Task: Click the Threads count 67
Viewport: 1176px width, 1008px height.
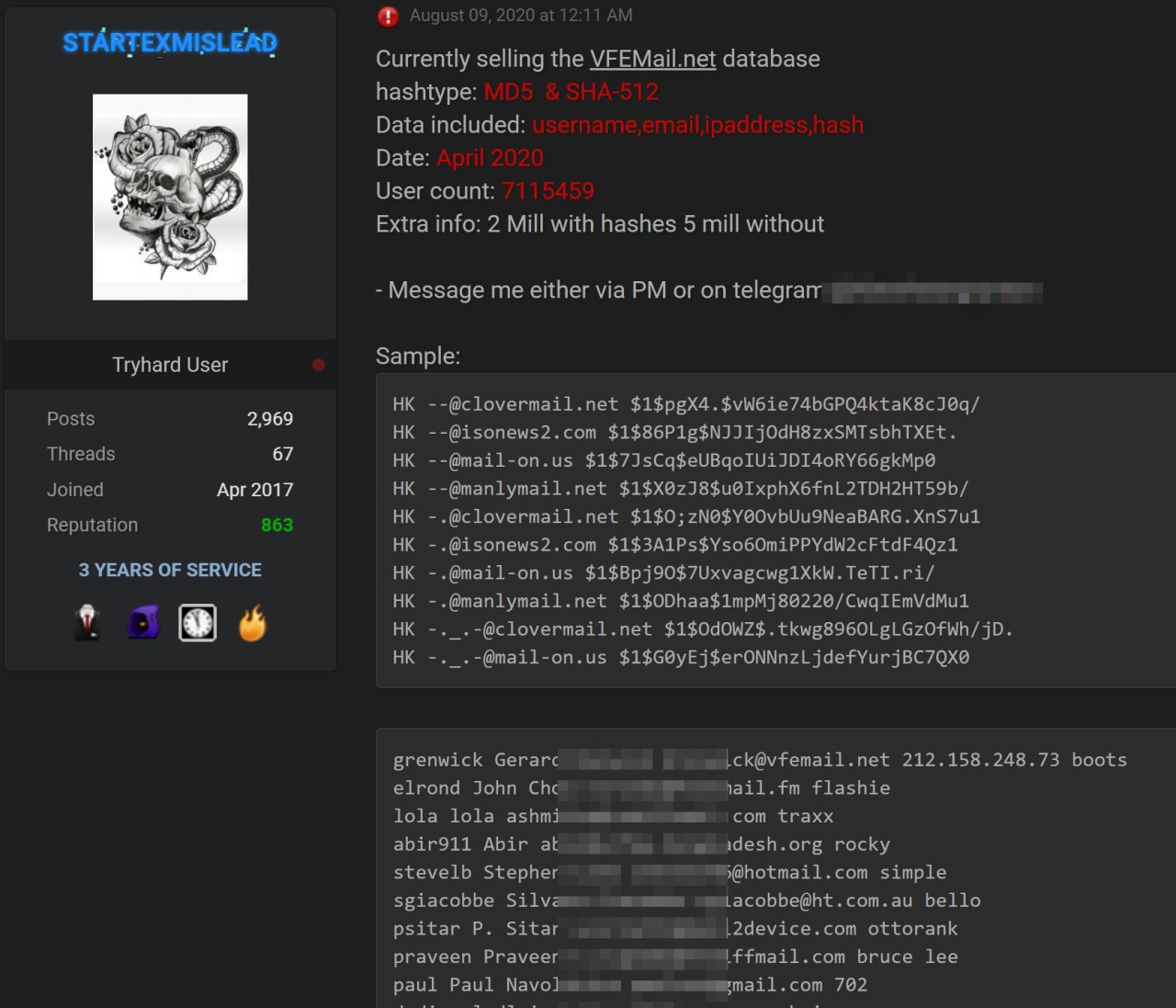Action: tap(283, 454)
